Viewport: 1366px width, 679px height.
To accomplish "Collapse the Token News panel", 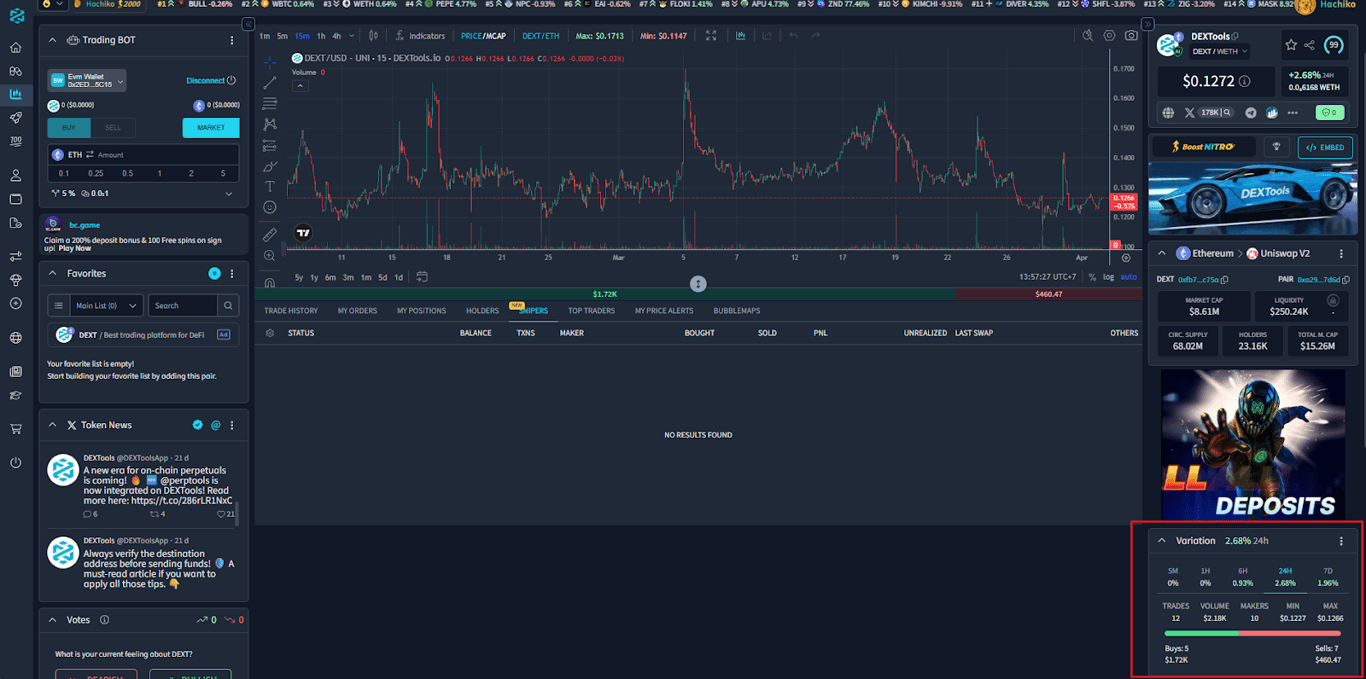I will click(53, 425).
